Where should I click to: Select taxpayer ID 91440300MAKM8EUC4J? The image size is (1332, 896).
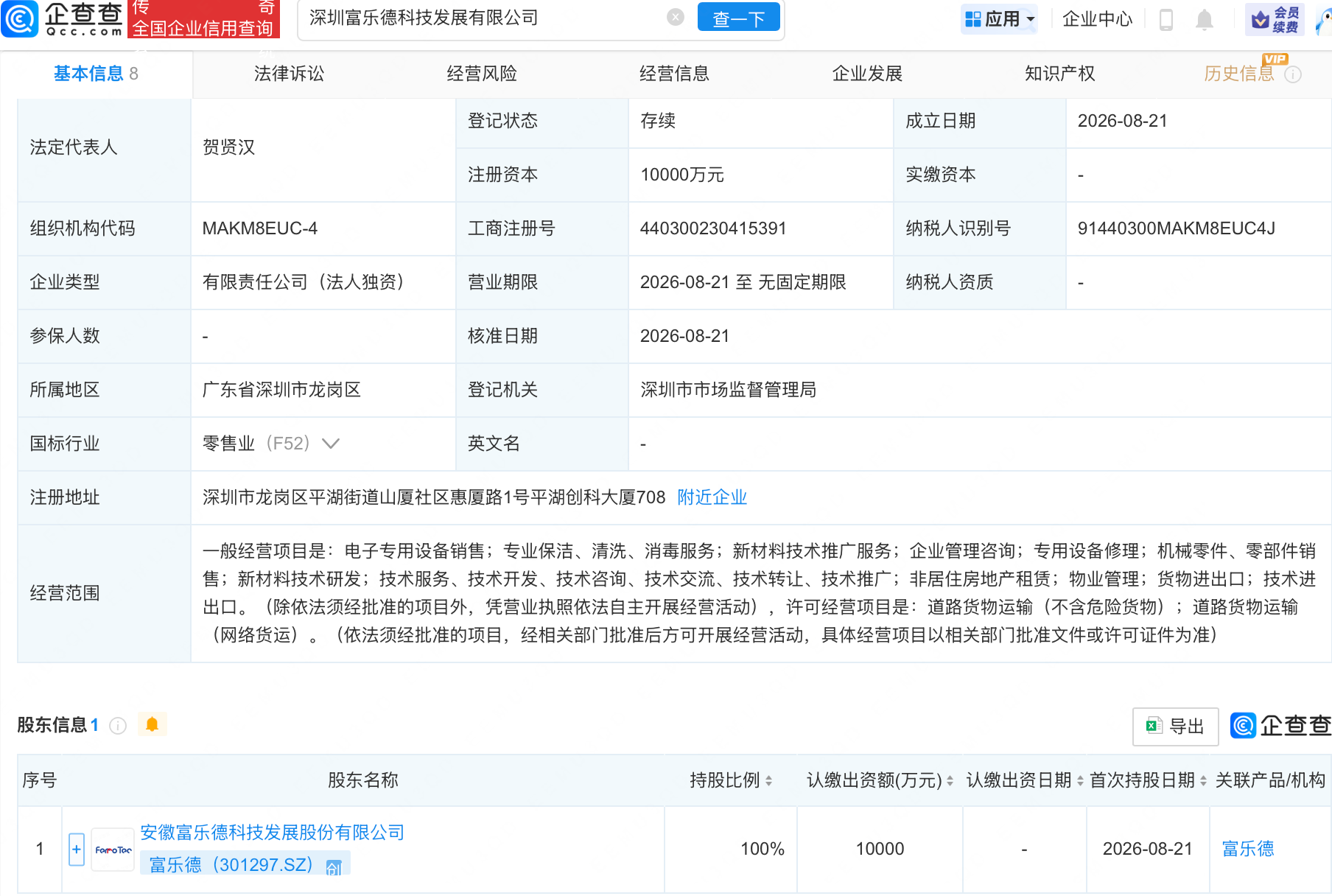click(x=1176, y=228)
